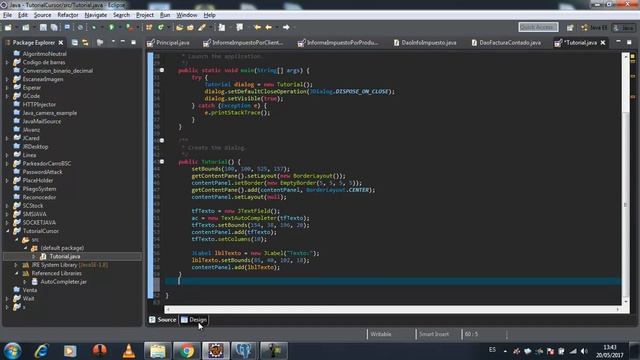Click the Run External Tools toolbar icon

(x=129, y=27)
